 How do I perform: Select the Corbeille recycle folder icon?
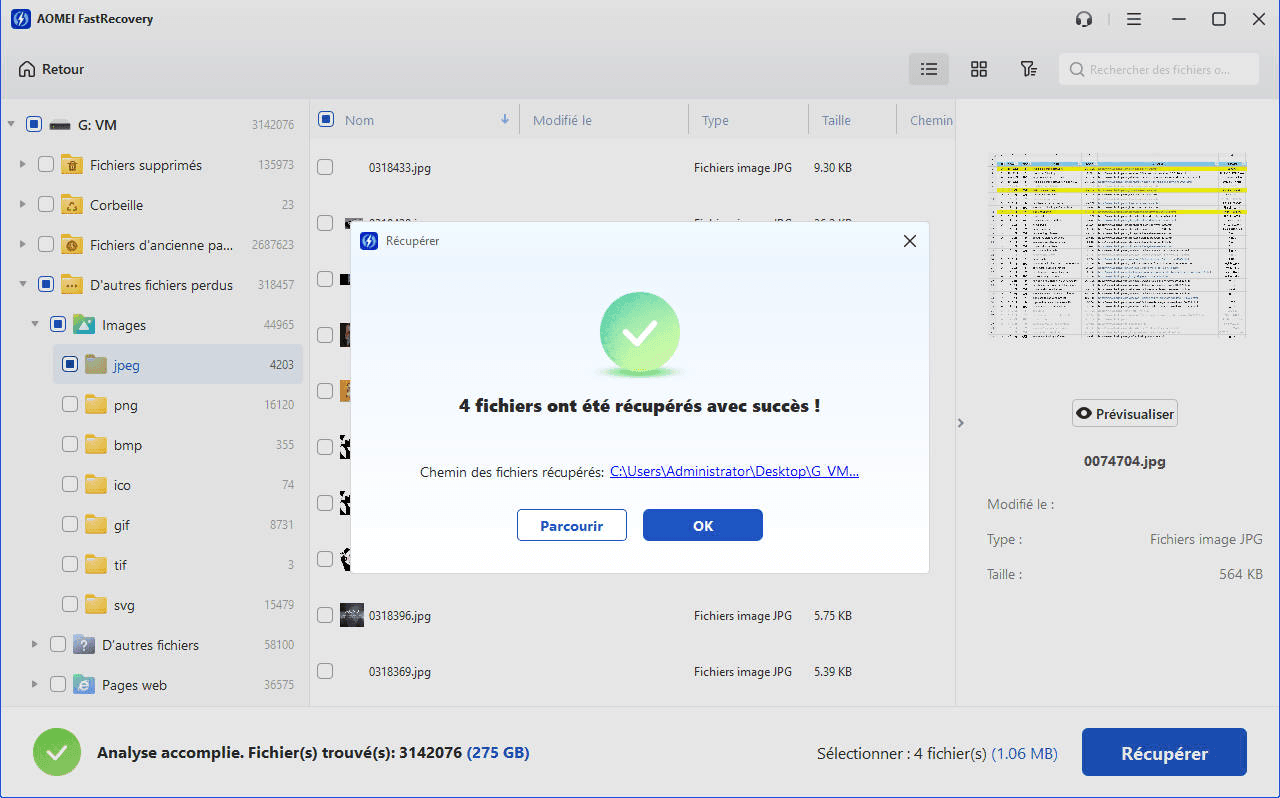coord(71,205)
